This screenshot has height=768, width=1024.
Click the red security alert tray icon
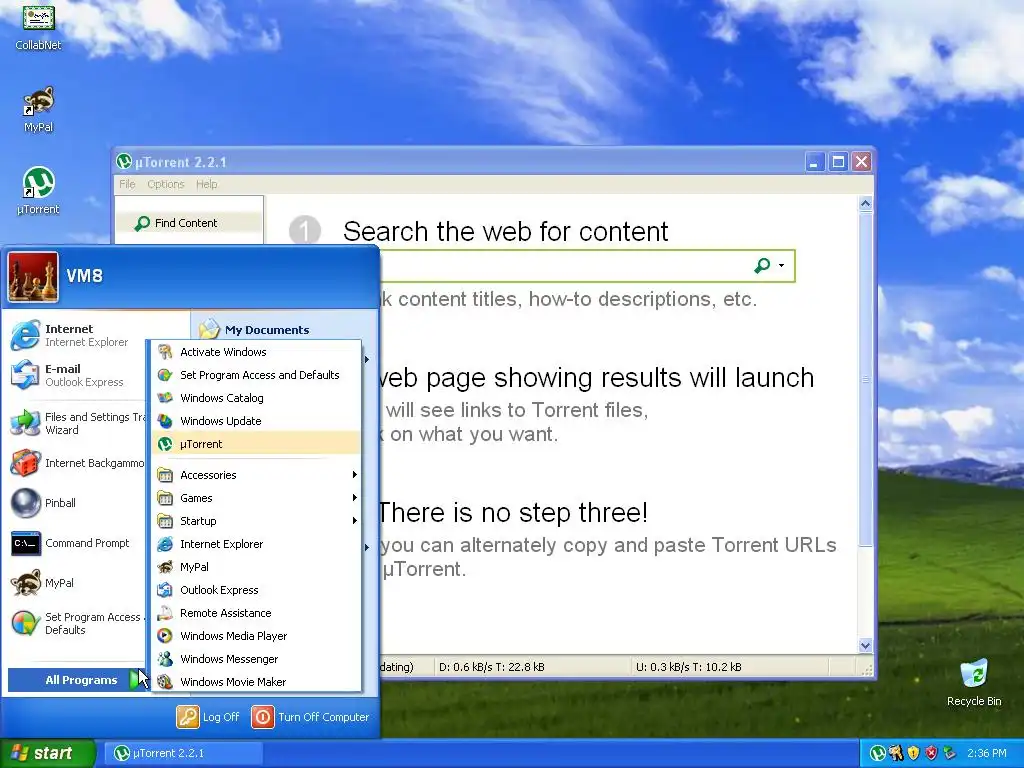click(931, 753)
